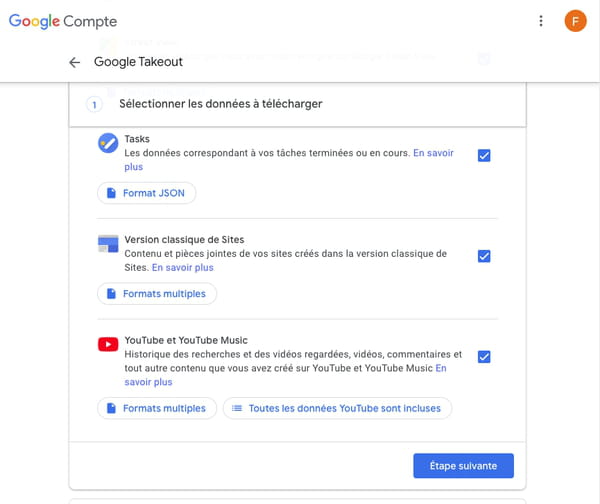This screenshot has height=504, width=600.
Task: Click the file icon inside Format JSON
Action: coord(111,193)
